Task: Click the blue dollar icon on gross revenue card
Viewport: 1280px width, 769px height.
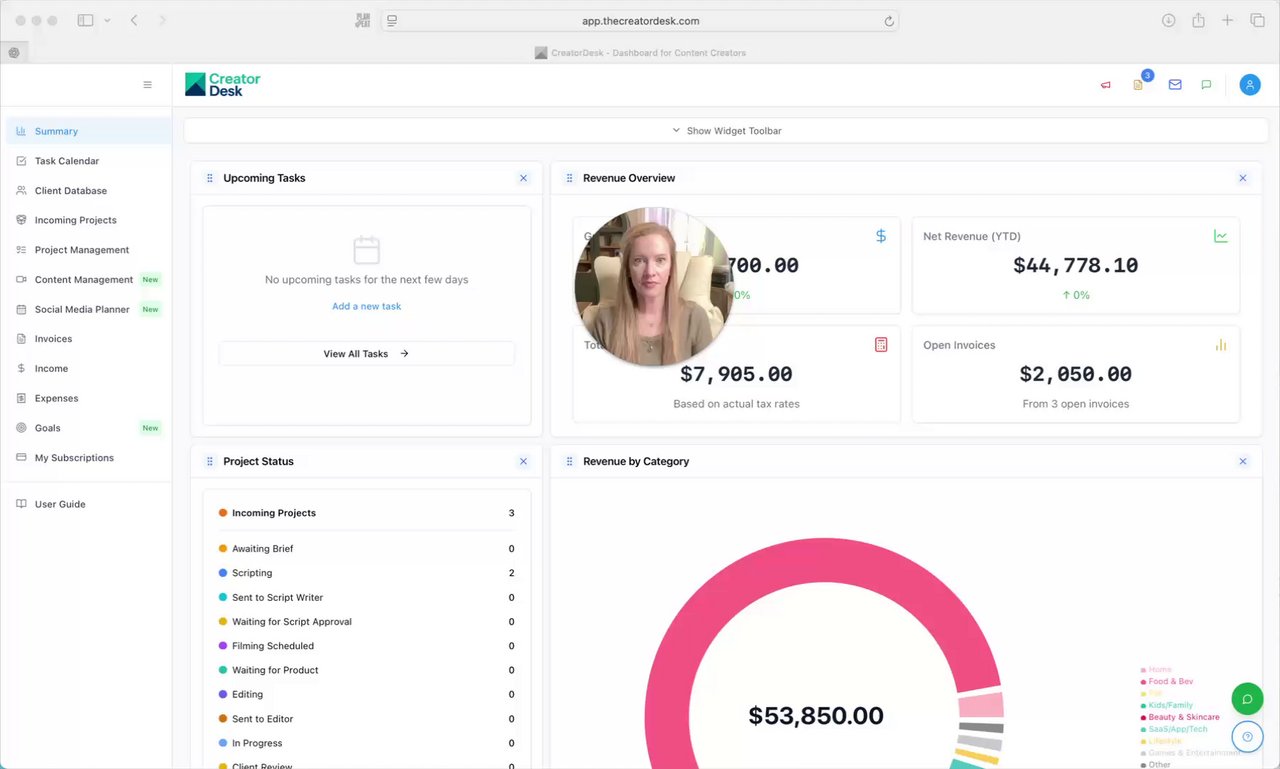Action: click(881, 236)
